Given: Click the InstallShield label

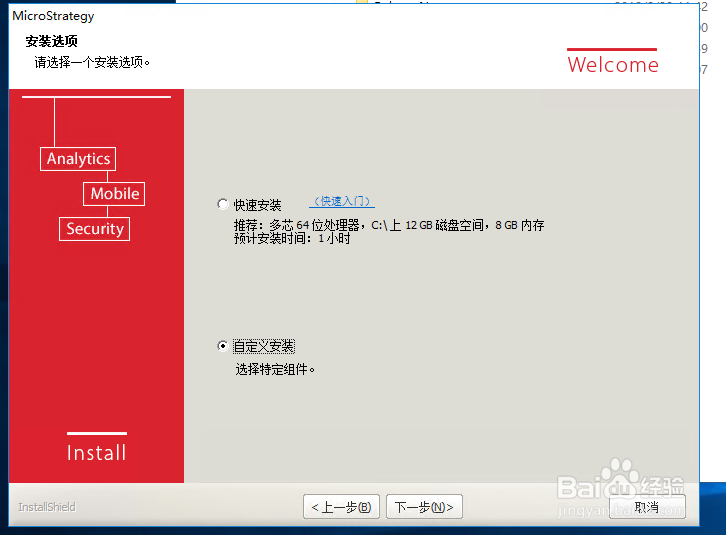Looking at the screenshot, I should point(47,507).
